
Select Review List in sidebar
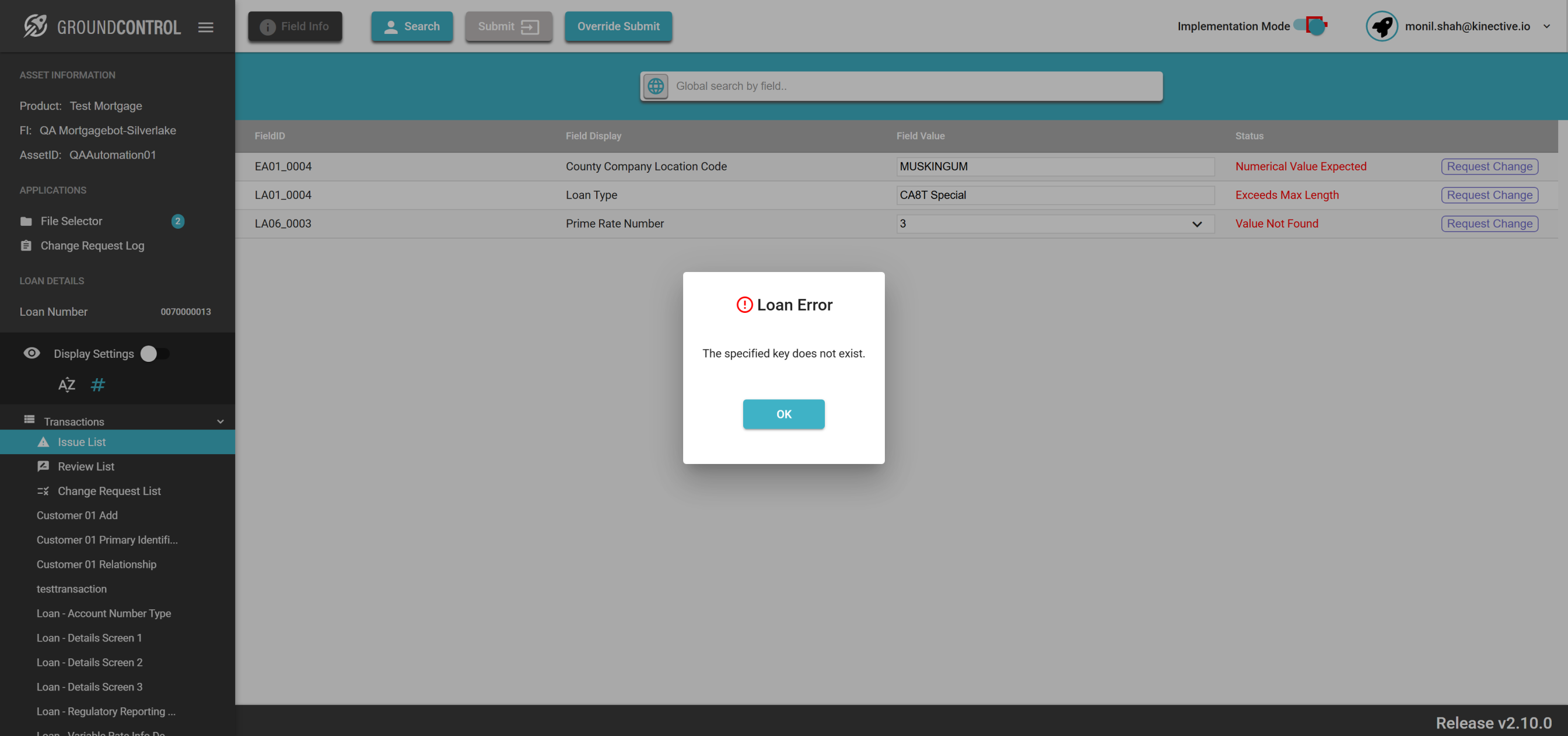tap(86, 466)
